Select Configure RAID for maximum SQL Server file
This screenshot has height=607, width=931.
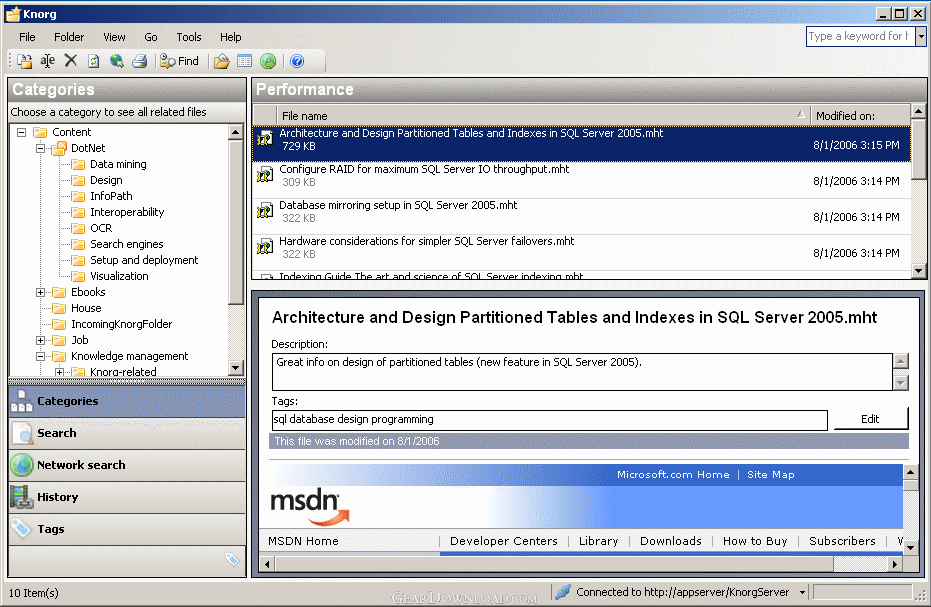[x=581, y=180]
